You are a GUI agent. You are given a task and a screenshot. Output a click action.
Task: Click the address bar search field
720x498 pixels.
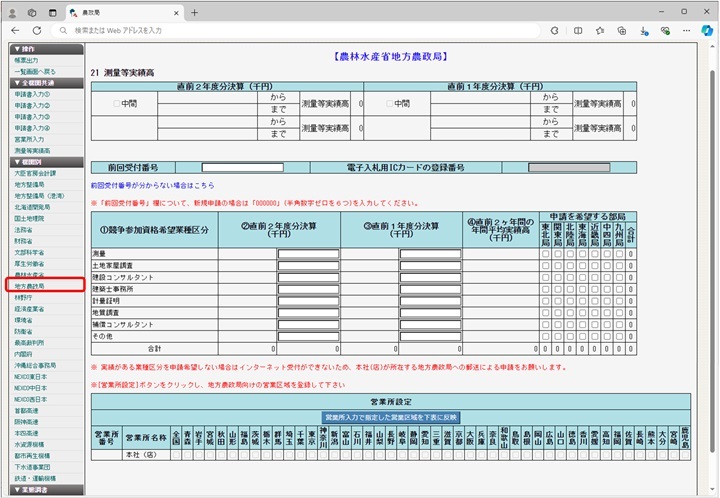pyautogui.click(x=294, y=30)
